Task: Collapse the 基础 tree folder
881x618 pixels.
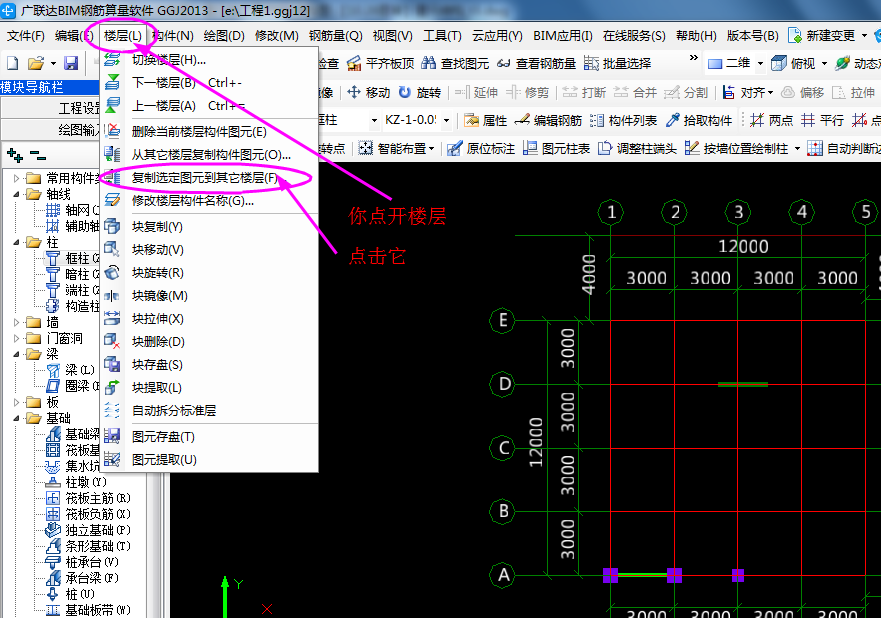Action: pos(16,419)
